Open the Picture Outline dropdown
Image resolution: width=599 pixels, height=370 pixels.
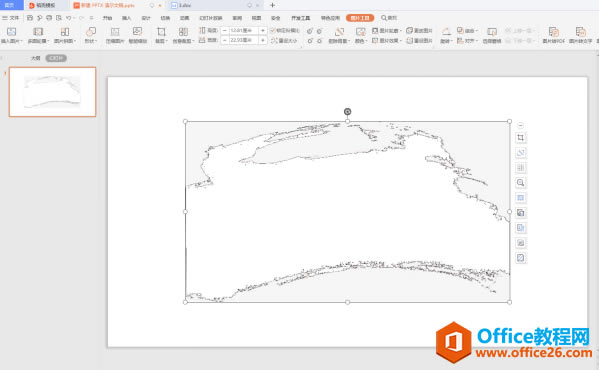pos(387,30)
